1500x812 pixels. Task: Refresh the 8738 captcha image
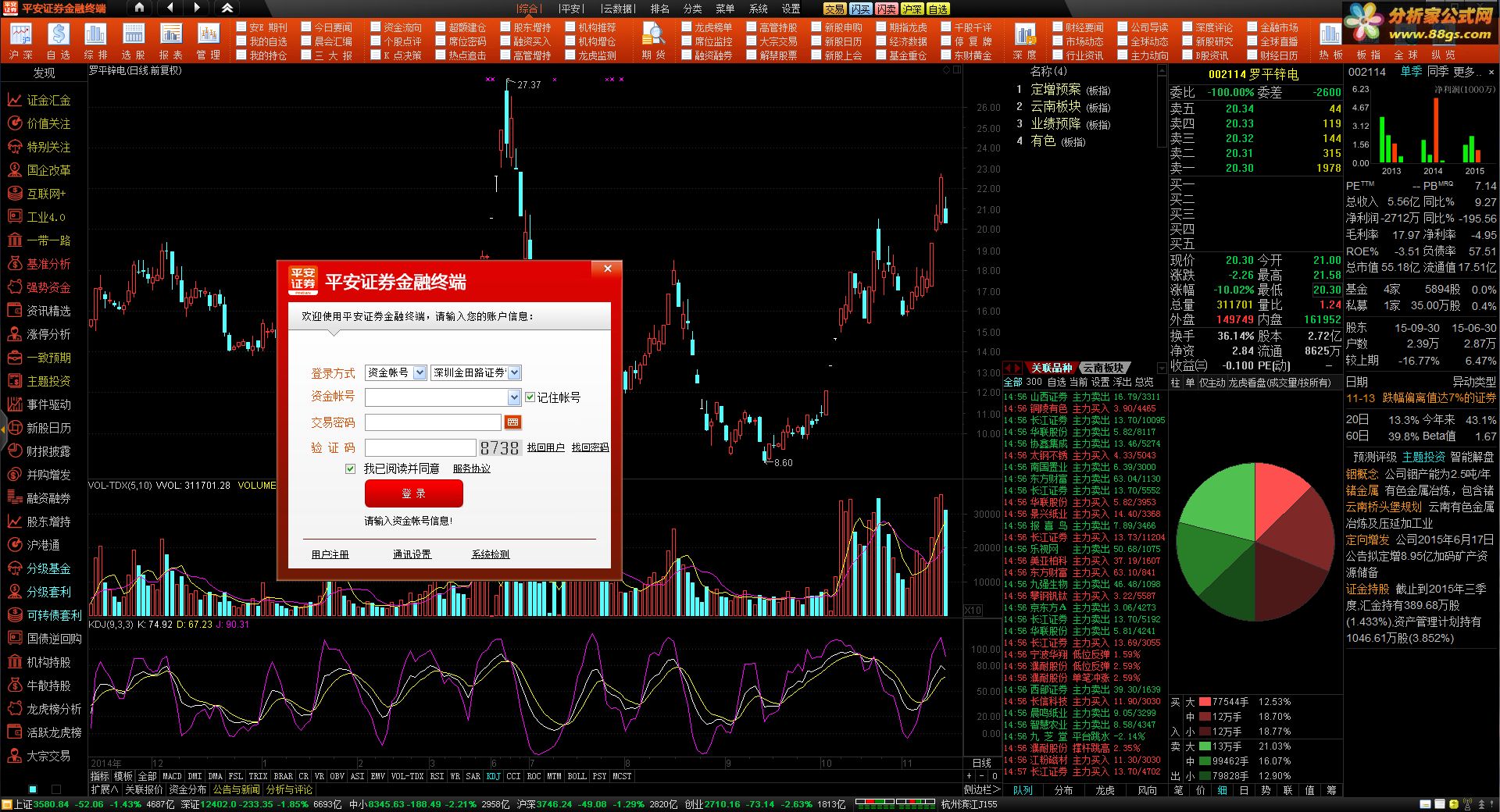click(499, 447)
